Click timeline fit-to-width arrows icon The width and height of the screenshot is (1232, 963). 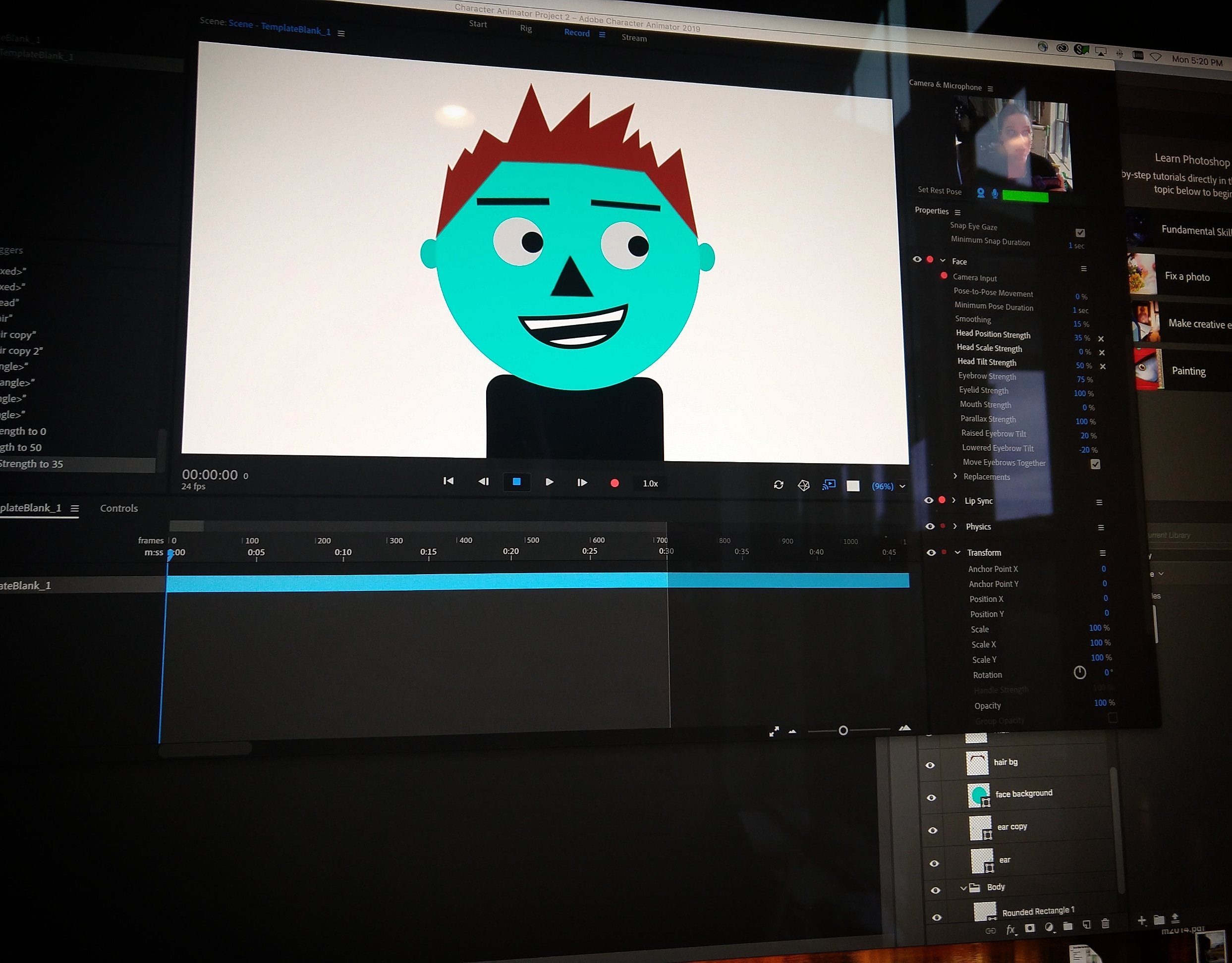774,732
